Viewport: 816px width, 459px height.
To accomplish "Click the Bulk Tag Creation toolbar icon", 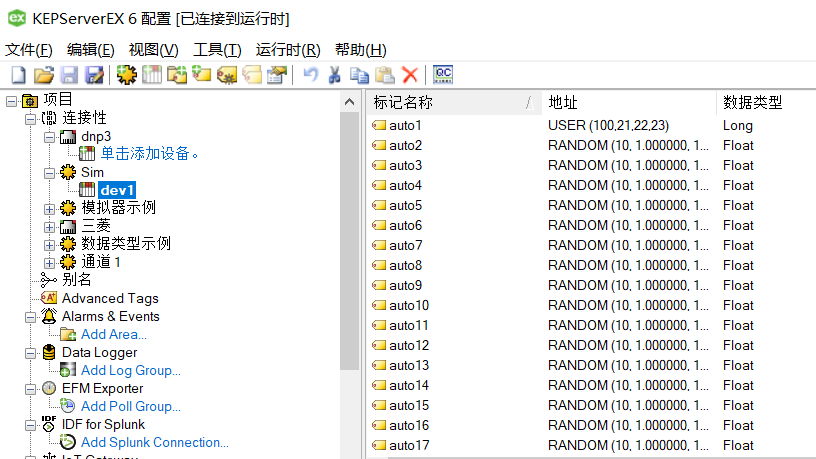I will pyautogui.click(x=227, y=75).
